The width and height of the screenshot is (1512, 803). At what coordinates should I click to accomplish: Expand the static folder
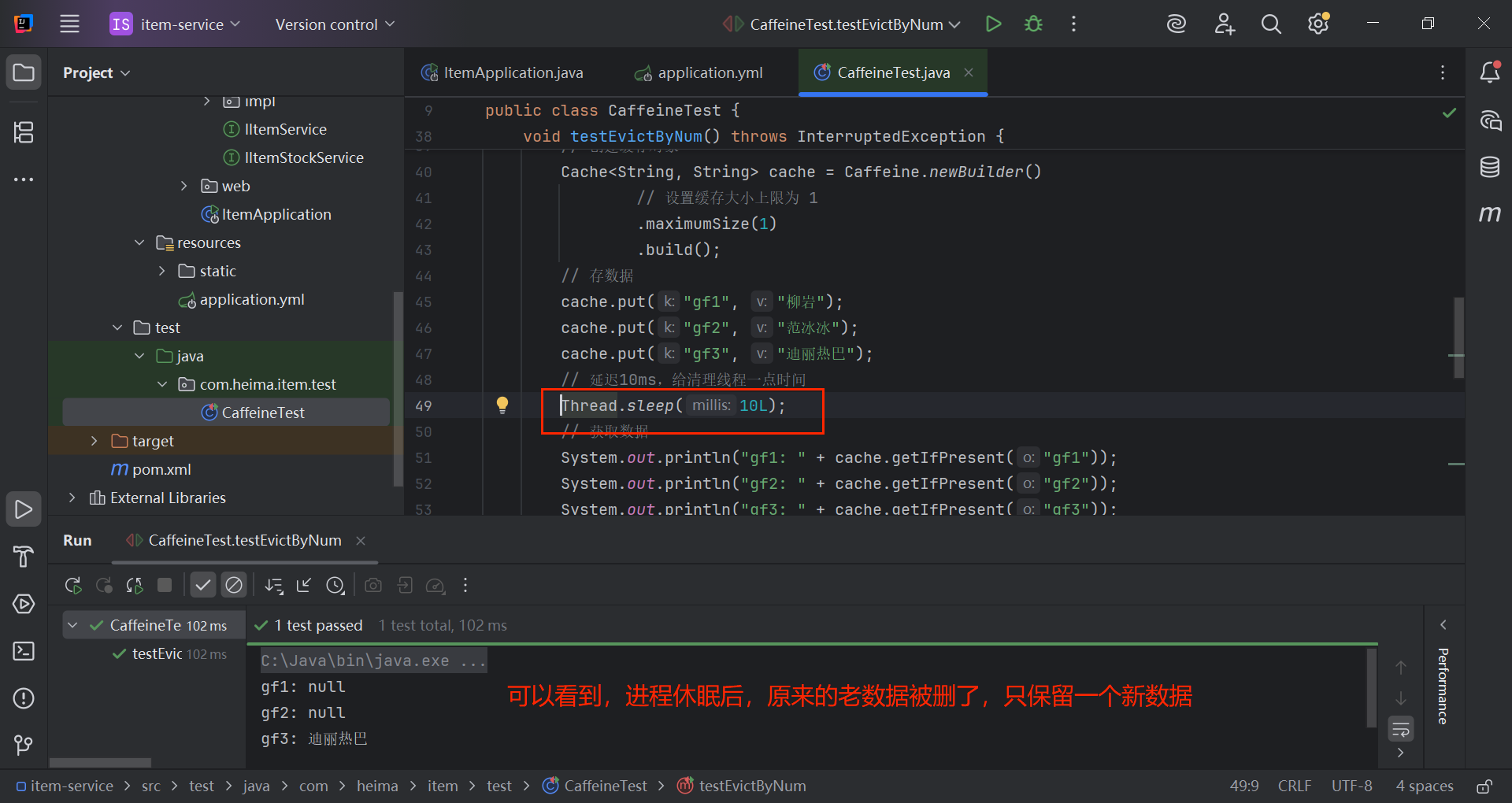pos(162,271)
